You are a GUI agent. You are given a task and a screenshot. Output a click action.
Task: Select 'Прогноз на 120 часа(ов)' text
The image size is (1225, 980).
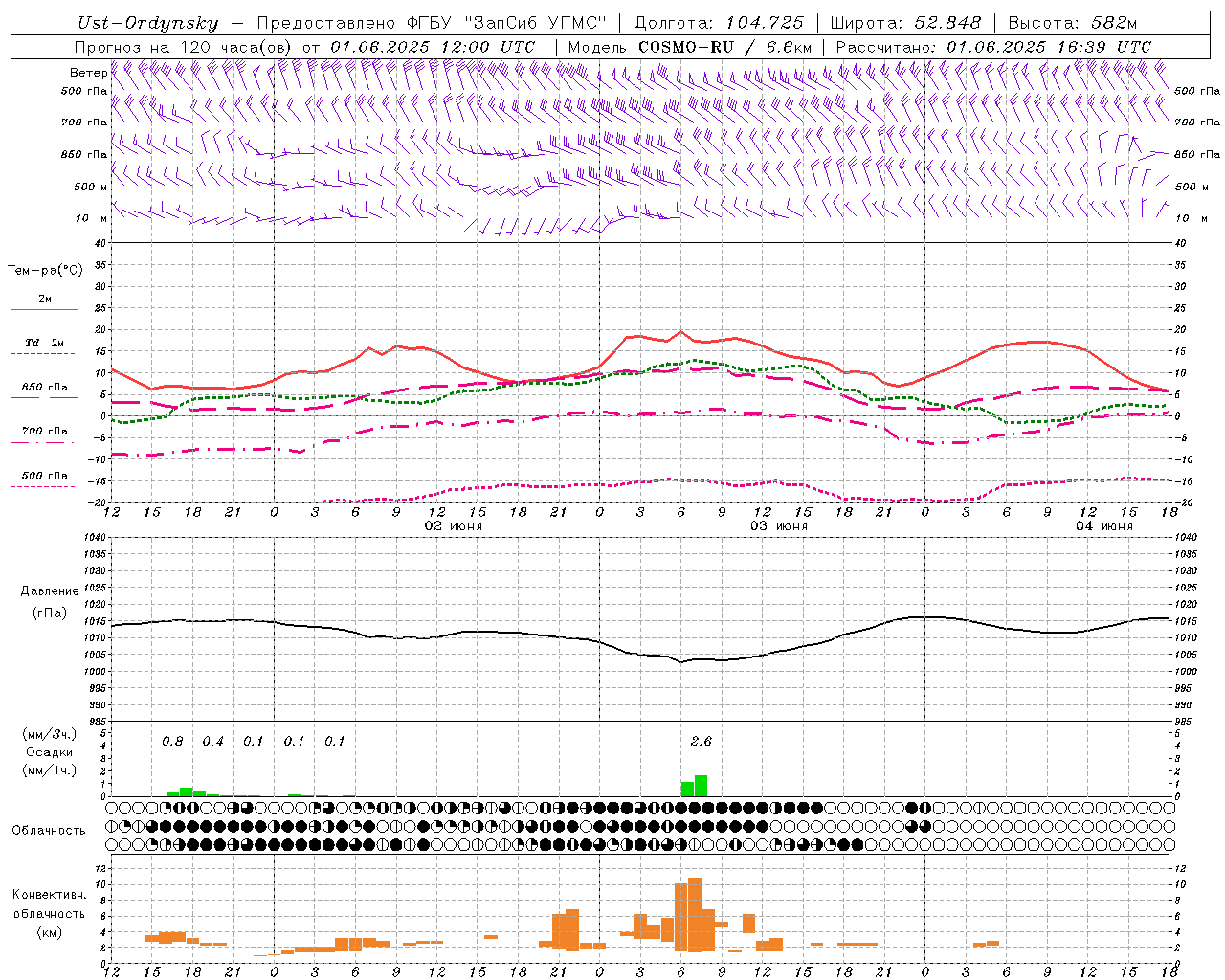coord(184,47)
